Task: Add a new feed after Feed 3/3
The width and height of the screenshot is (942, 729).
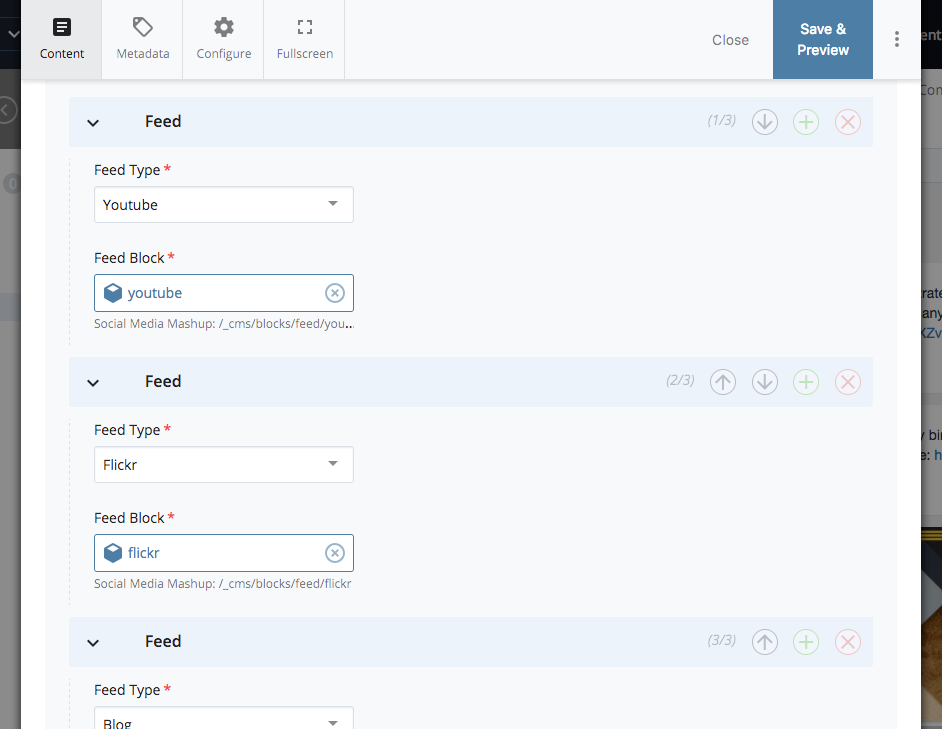Action: coord(806,642)
